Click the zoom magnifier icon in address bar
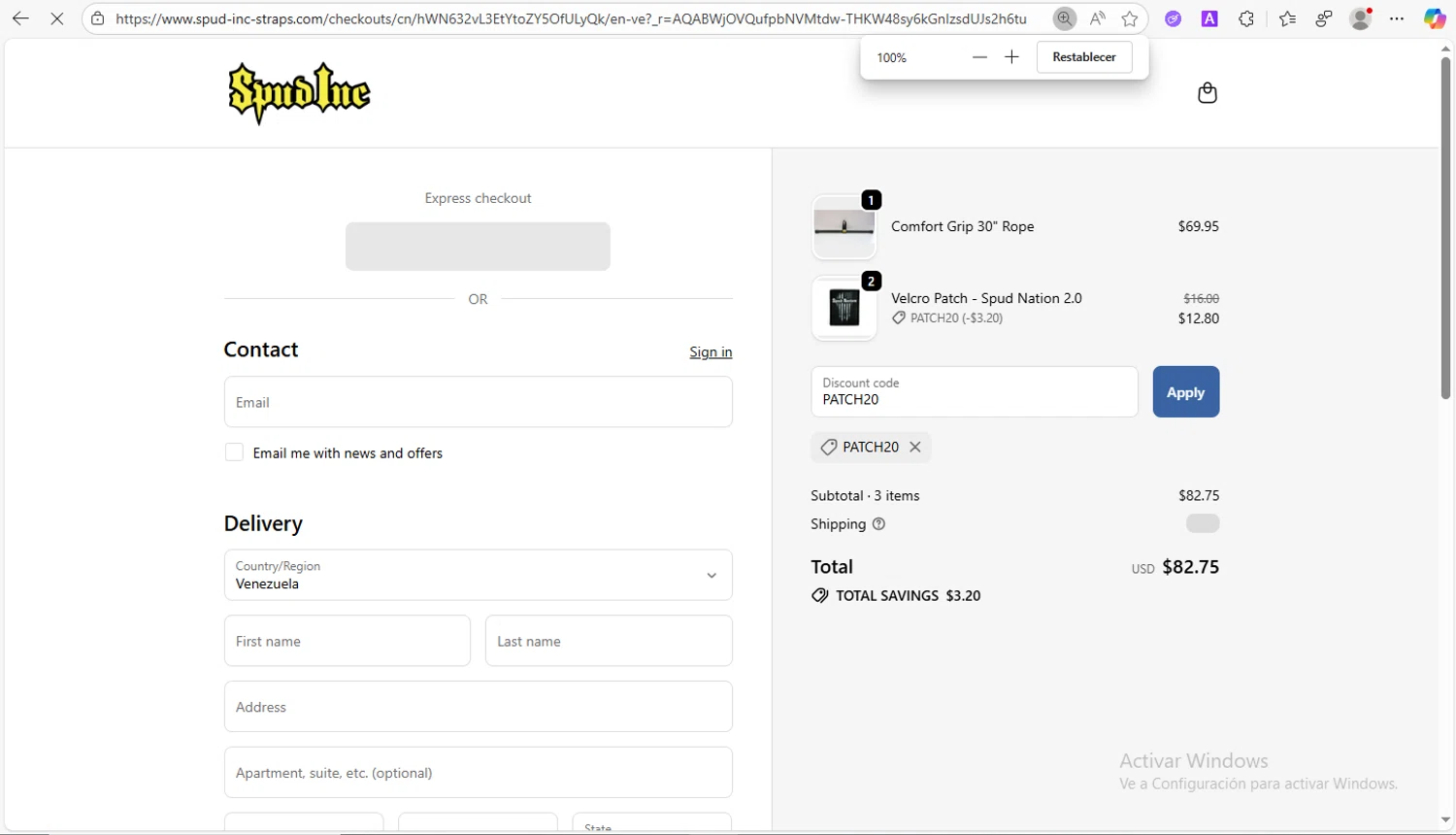 [x=1065, y=18]
